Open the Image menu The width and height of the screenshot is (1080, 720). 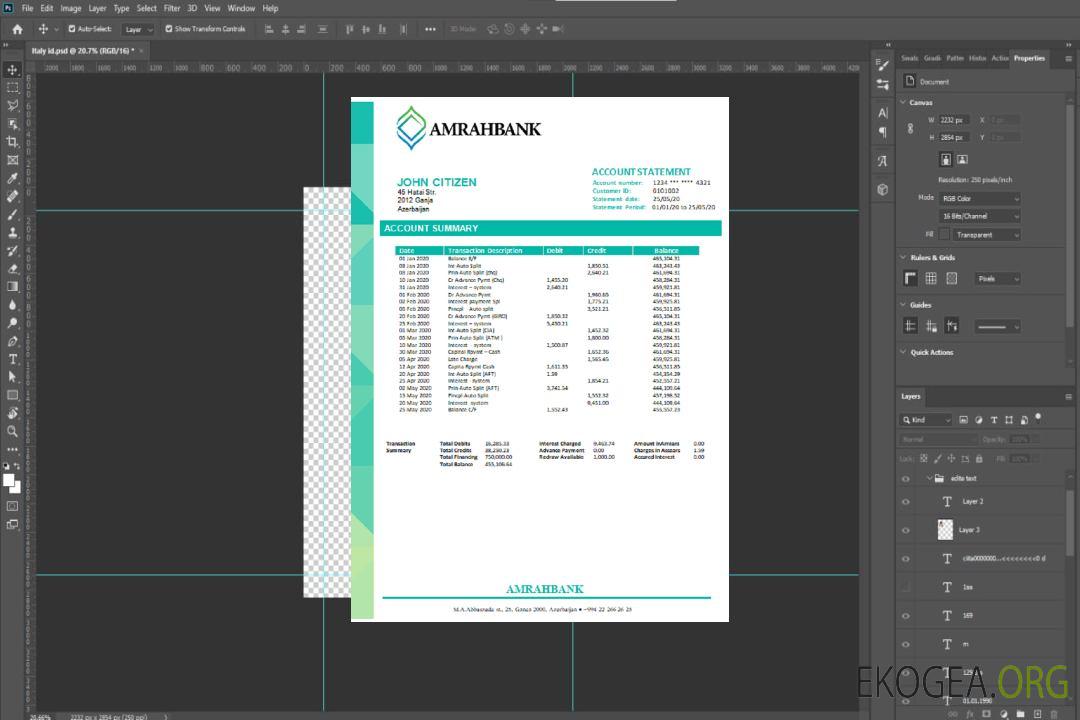coord(70,8)
